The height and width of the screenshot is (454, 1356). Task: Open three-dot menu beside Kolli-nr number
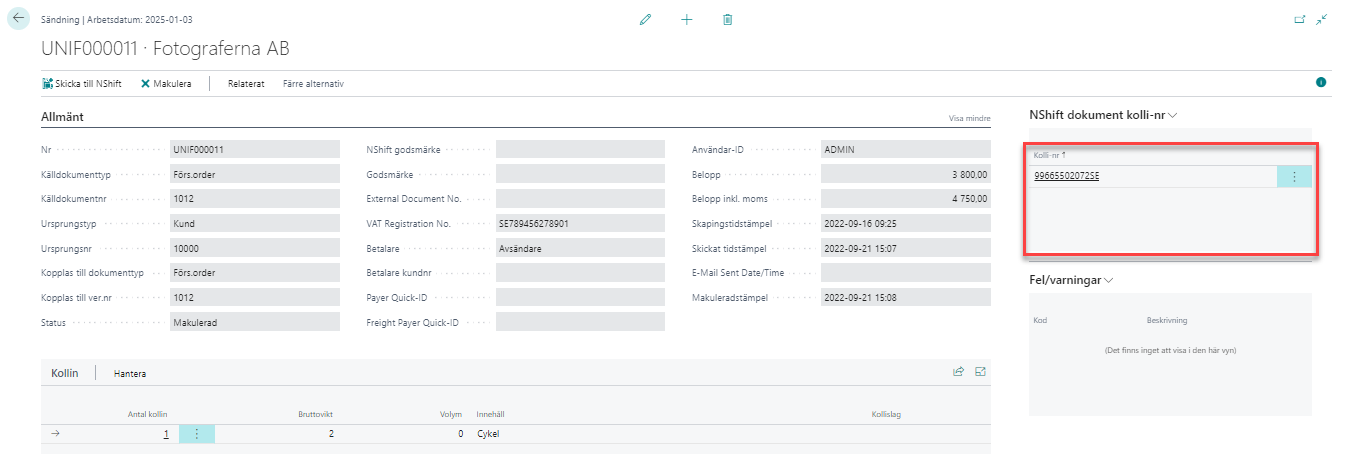pyautogui.click(x=1294, y=177)
